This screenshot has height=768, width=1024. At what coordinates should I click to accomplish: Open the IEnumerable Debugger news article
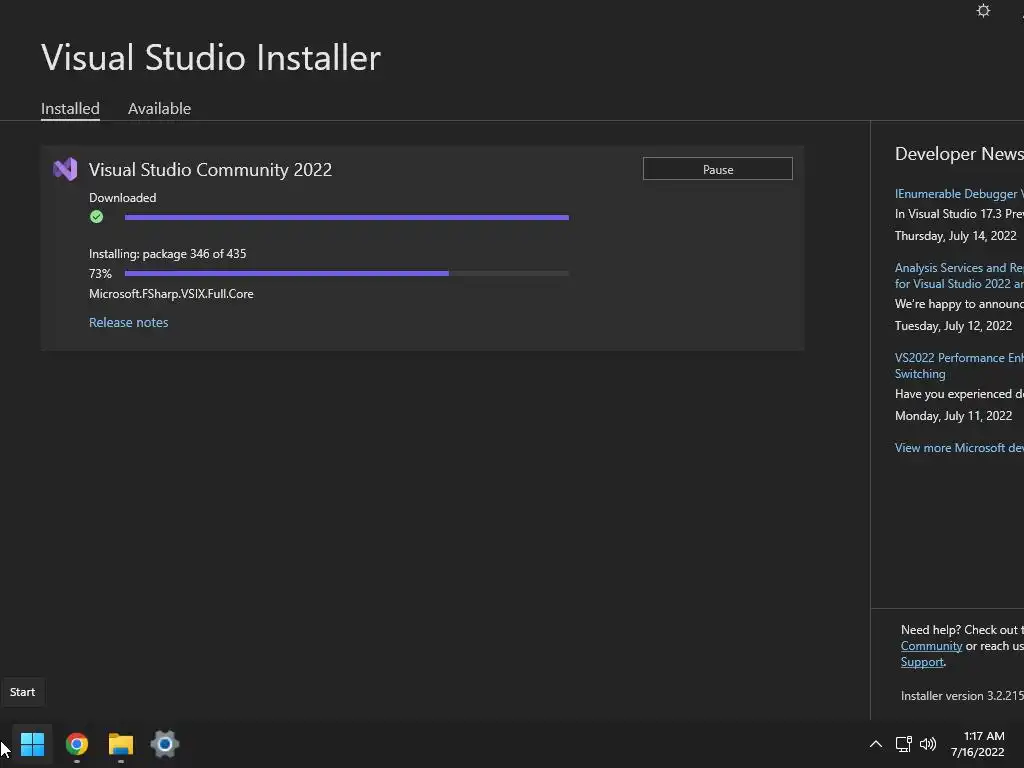pyautogui.click(x=958, y=193)
